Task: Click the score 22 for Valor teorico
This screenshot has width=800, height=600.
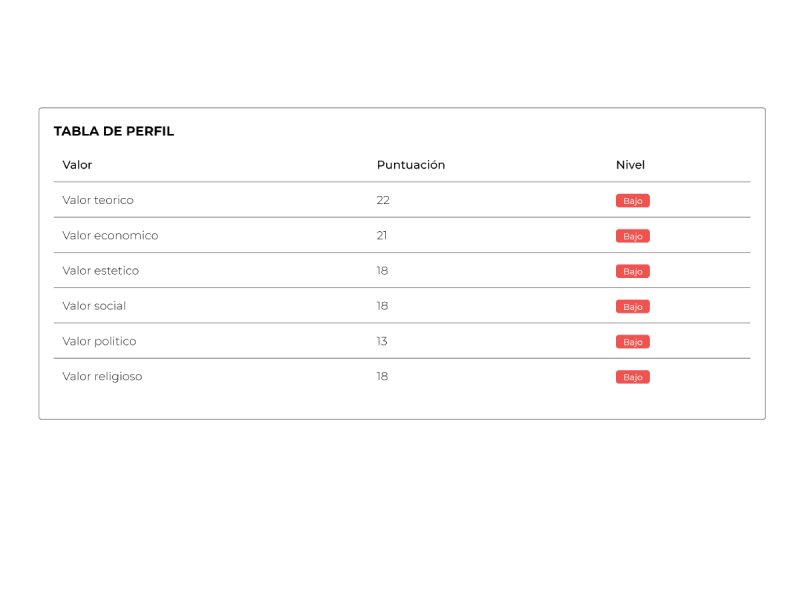Action: coord(383,200)
